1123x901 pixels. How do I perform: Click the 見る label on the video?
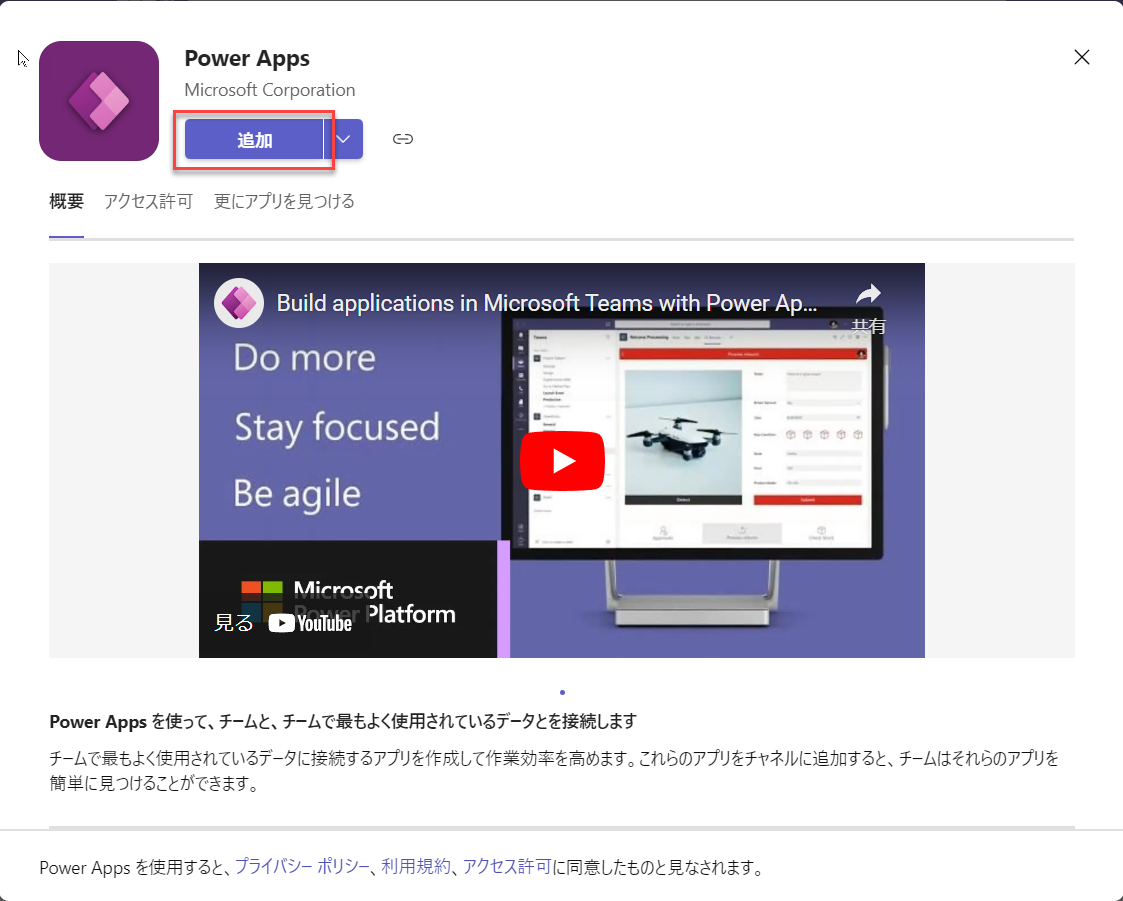(233, 623)
